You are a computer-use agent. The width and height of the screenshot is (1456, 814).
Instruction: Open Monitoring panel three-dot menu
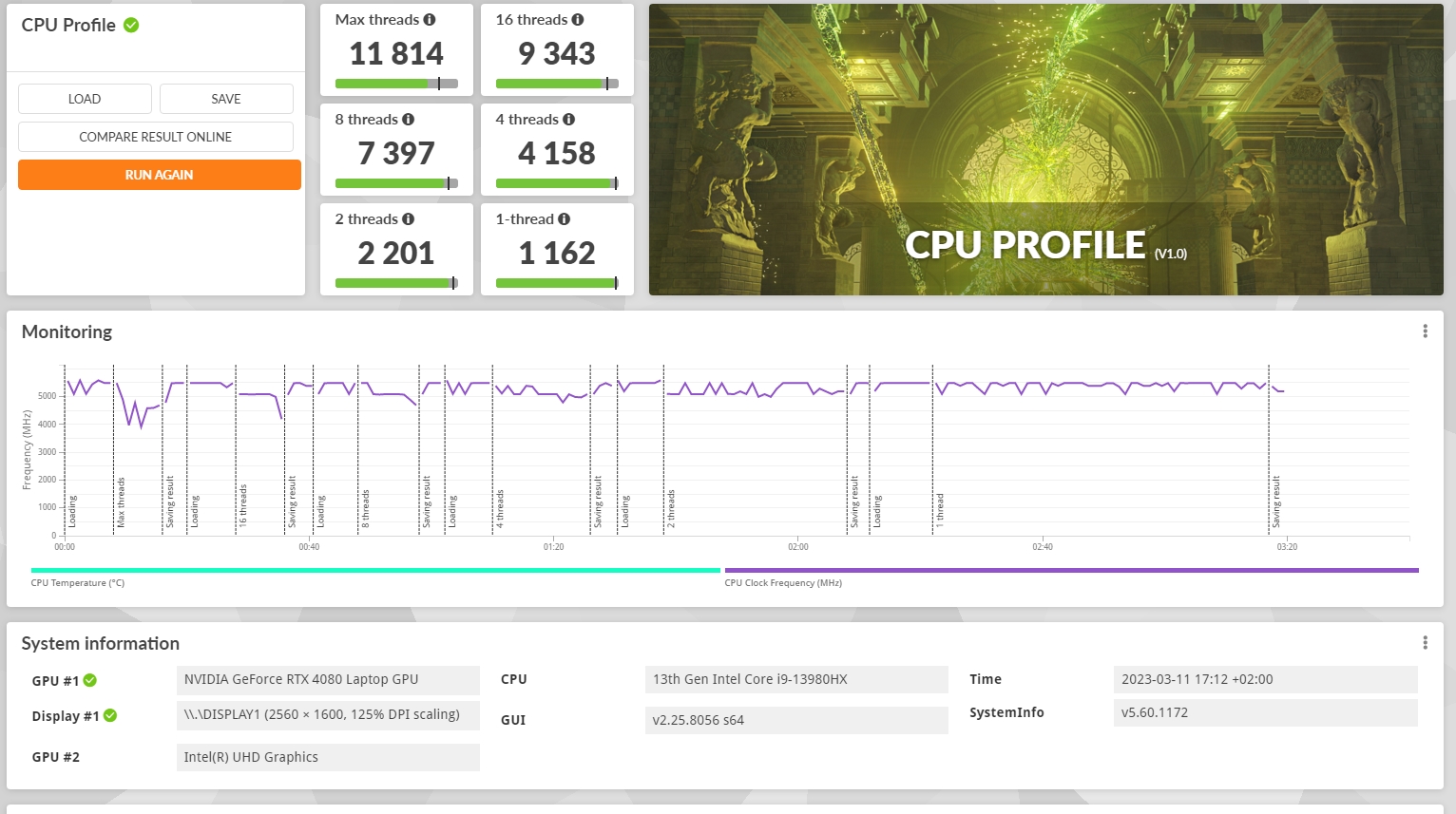coord(1425,331)
